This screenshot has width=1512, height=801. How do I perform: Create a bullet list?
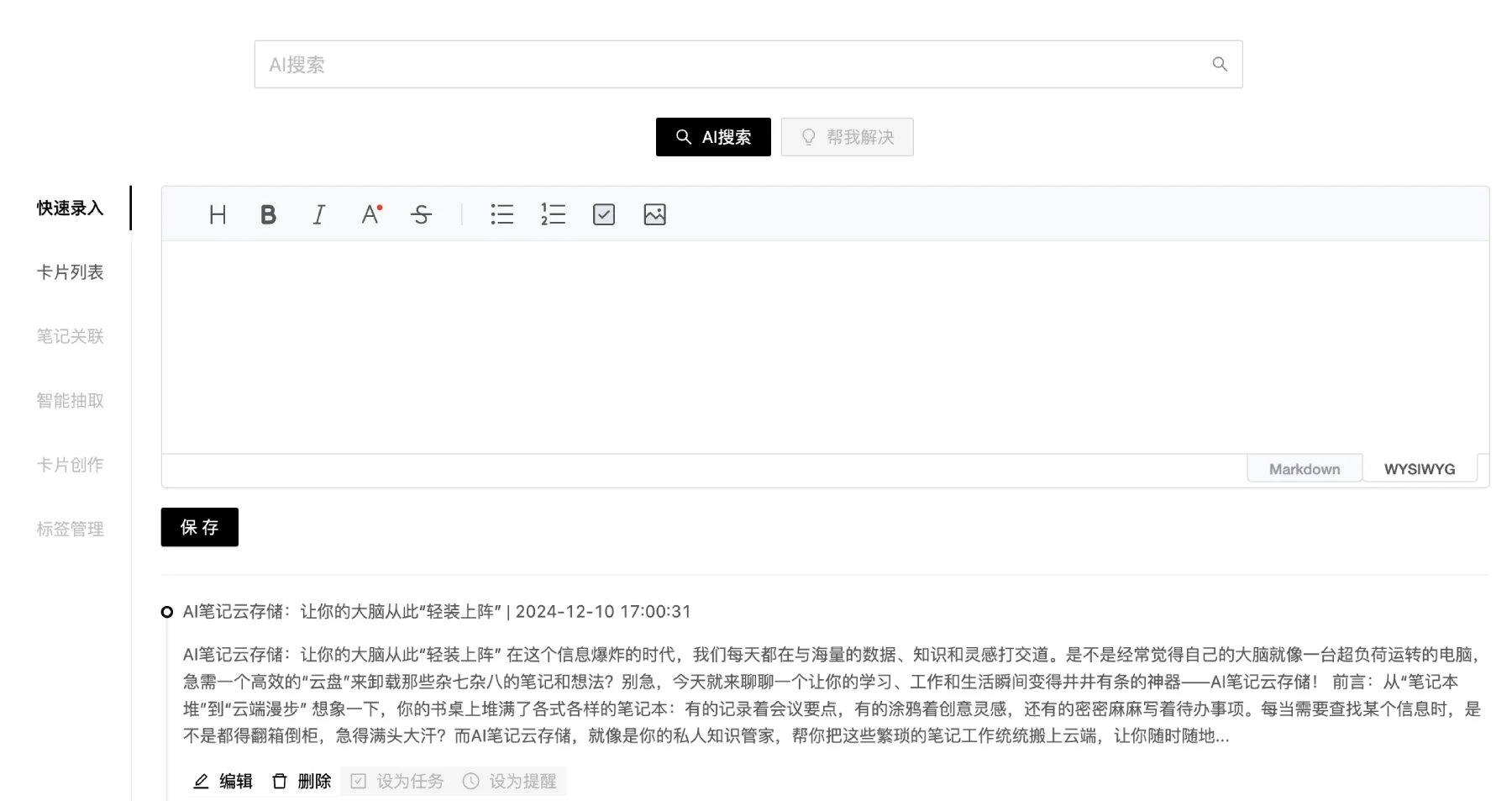tap(501, 214)
